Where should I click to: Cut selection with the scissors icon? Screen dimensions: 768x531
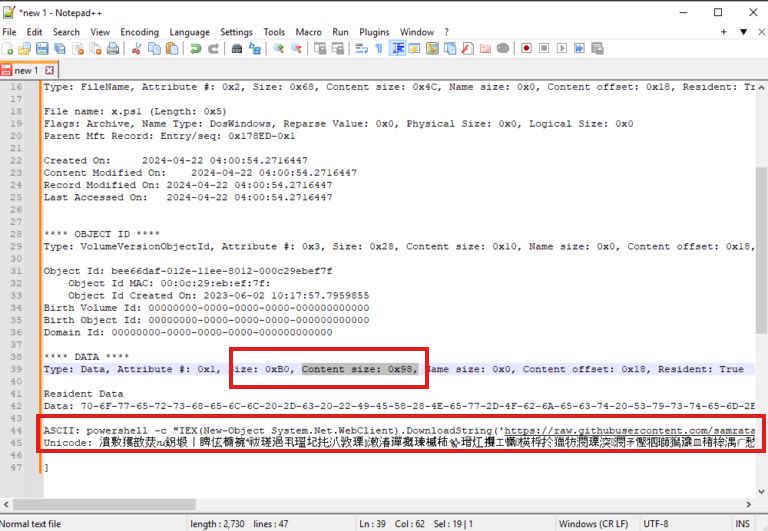pos(137,48)
